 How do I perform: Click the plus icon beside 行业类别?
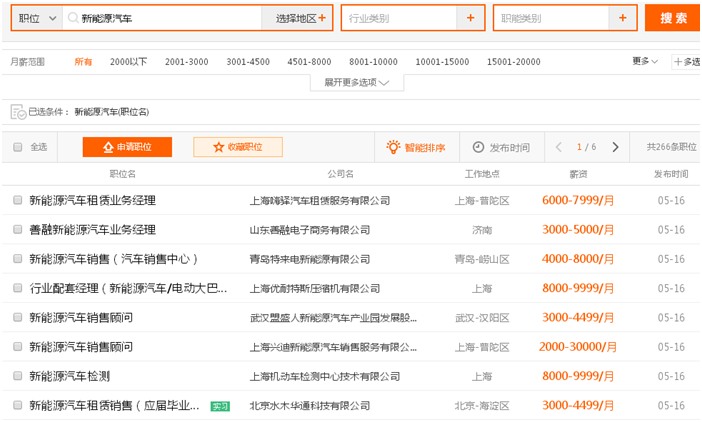point(470,18)
